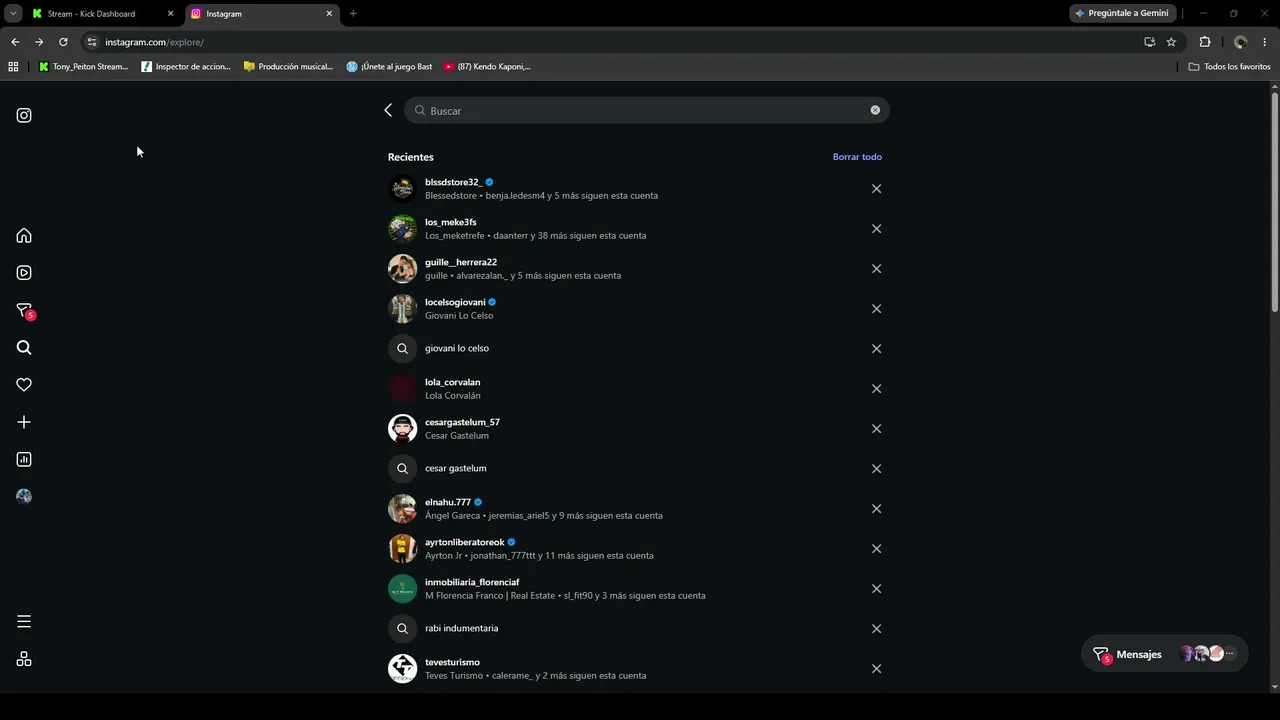Remove cesargastelum_57 from recent searches
The height and width of the screenshot is (720, 1280).
(876, 429)
